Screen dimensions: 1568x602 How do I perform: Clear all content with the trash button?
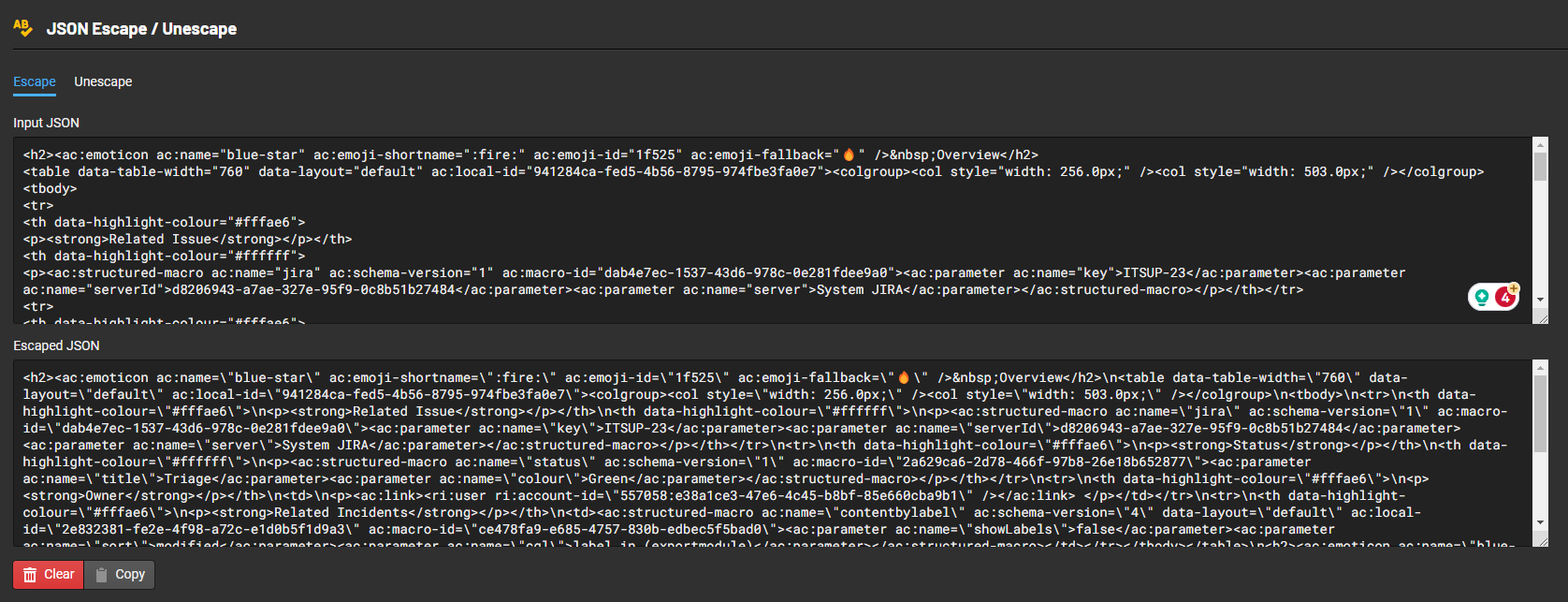click(x=49, y=574)
